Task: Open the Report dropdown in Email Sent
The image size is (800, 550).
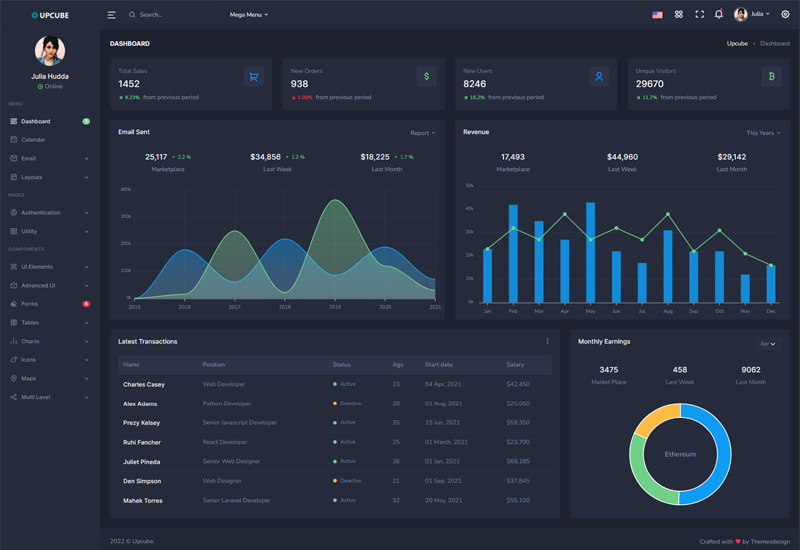Action: pyautogui.click(x=422, y=133)
